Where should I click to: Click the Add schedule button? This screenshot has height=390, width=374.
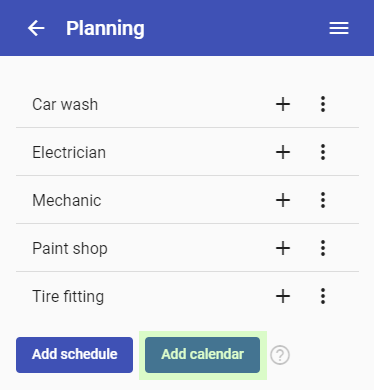(74, 355)
